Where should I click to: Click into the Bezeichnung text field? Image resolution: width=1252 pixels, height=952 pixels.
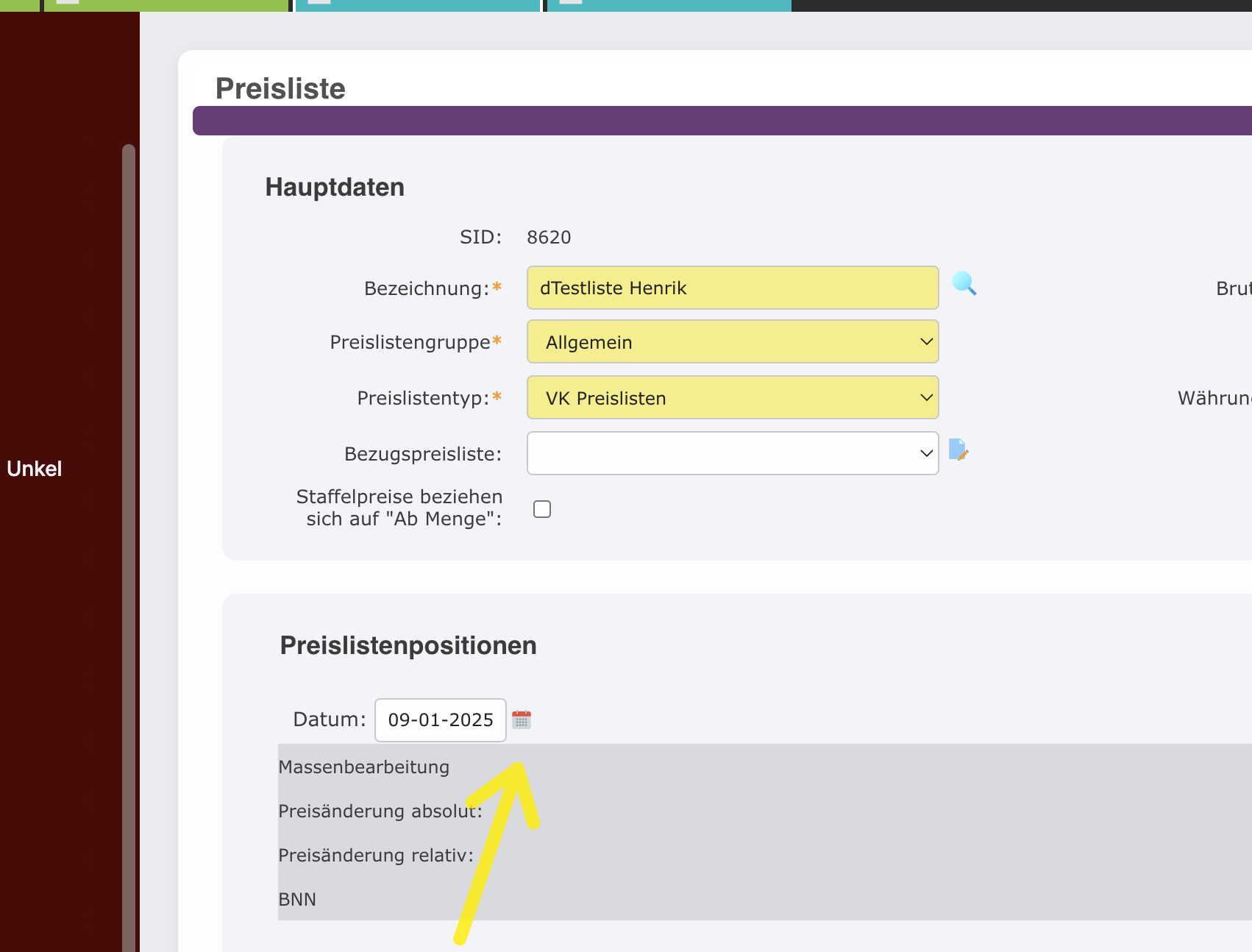tap(732, 288)
